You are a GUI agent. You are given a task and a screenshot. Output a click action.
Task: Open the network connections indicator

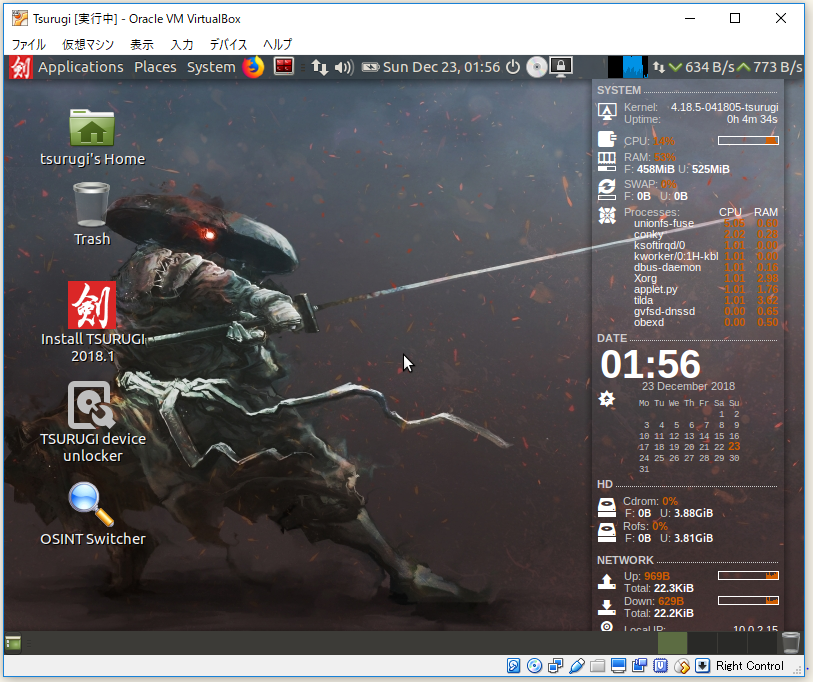pyautogui.click(x=320, y=67)
